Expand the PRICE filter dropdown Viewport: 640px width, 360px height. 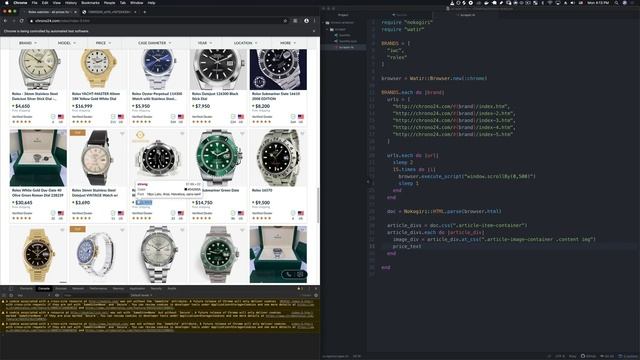coord(103,43)
